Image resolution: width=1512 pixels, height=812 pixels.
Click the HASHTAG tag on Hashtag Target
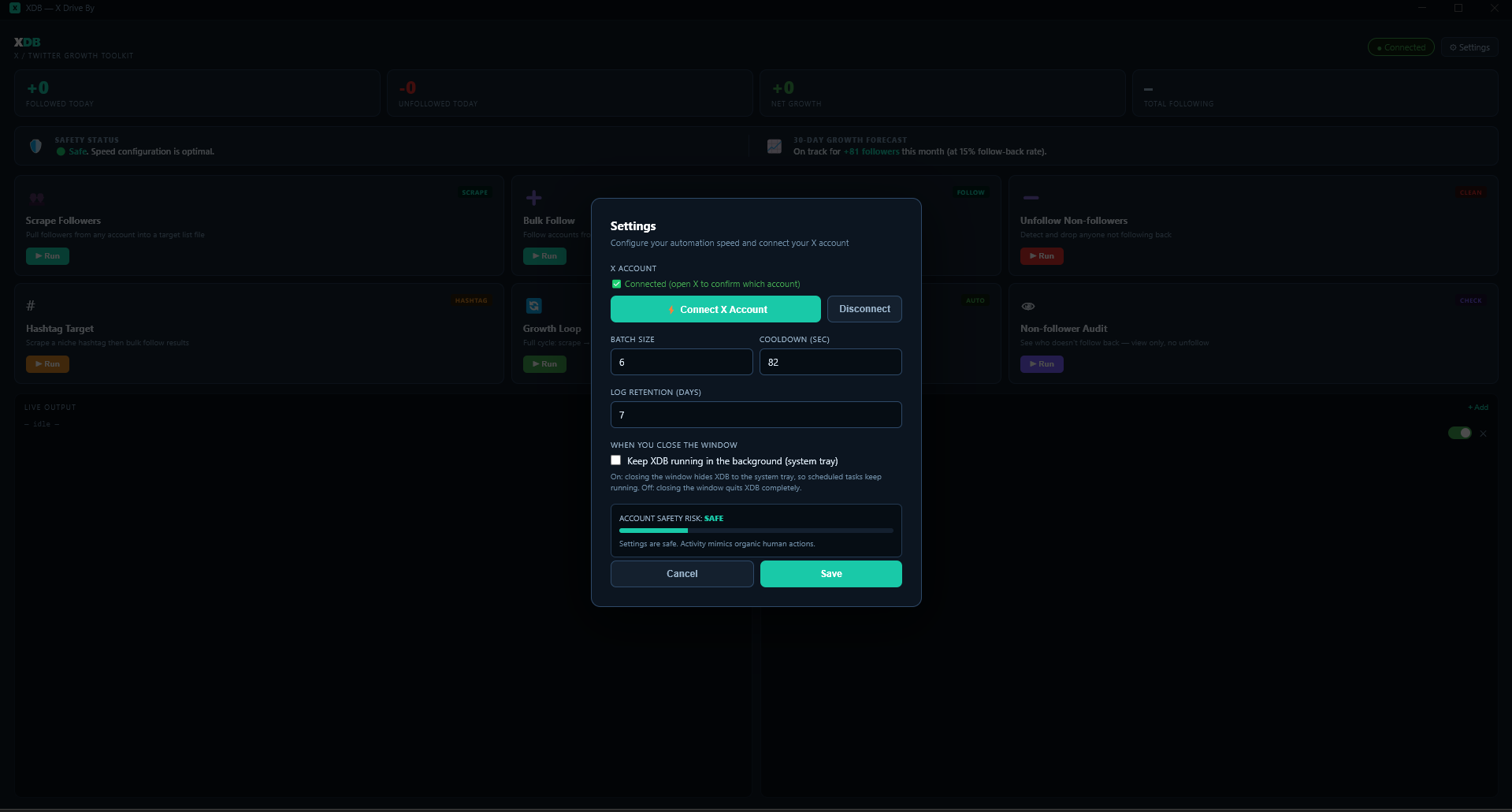click(471, 300)
